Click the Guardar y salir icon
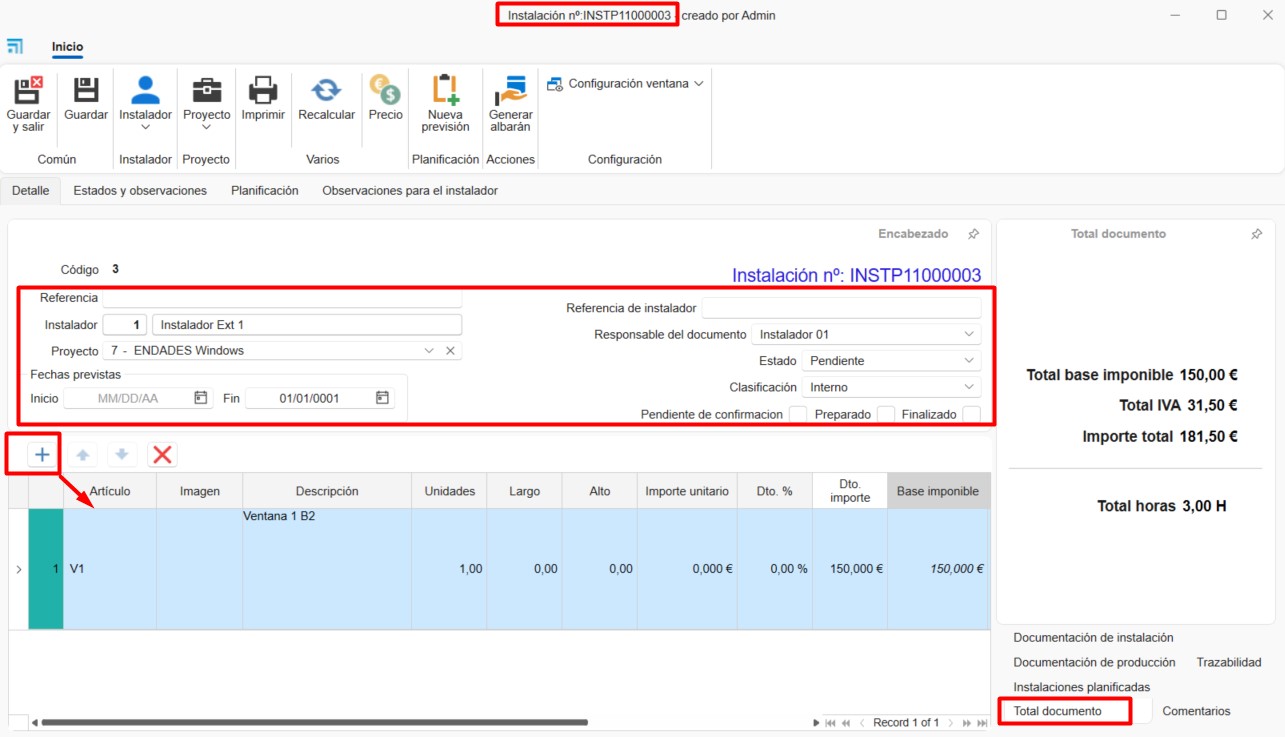 (28, 91)
